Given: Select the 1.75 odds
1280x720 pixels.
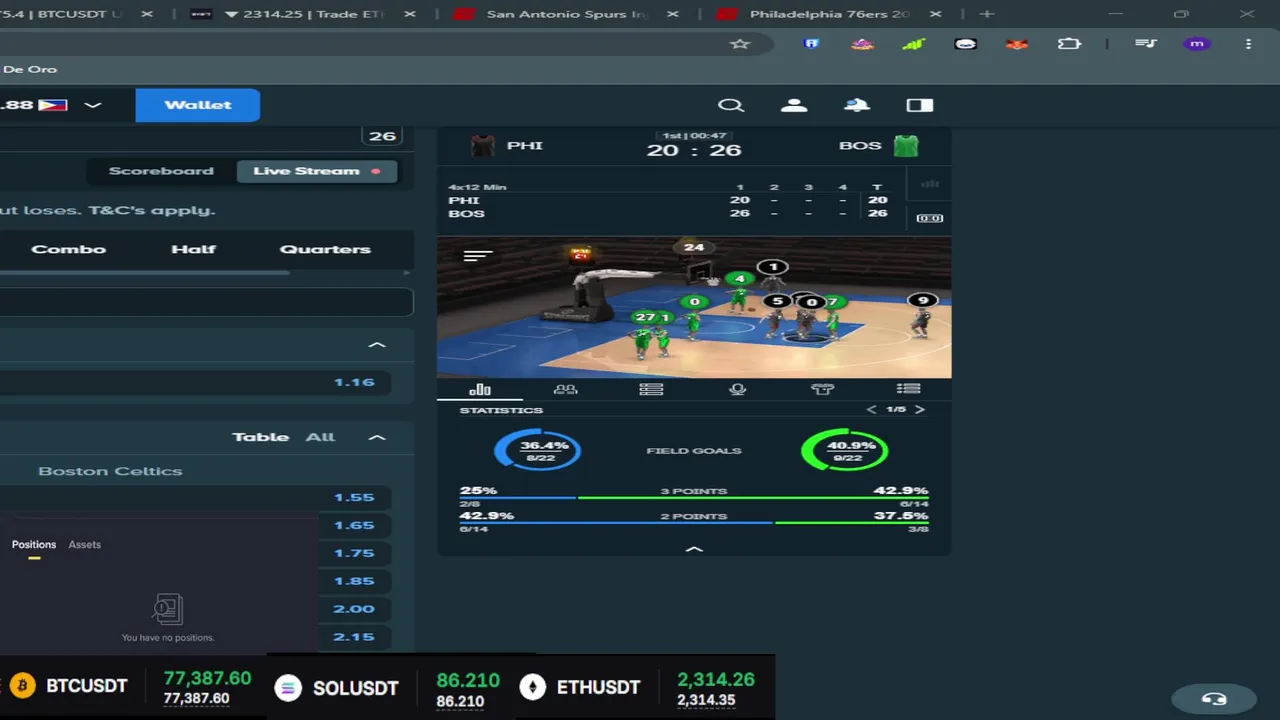Looking at the screenshot, I should (354, 553).
